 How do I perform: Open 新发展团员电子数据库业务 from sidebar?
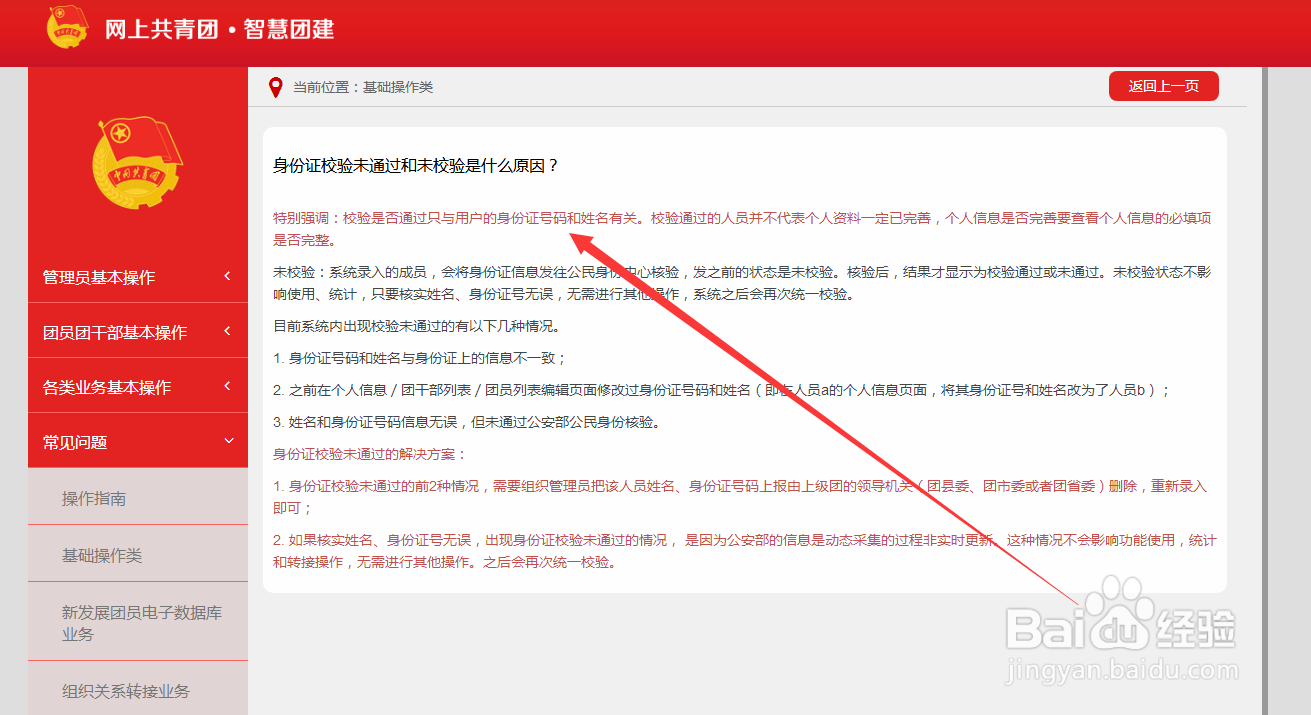(x=138, y=622)
